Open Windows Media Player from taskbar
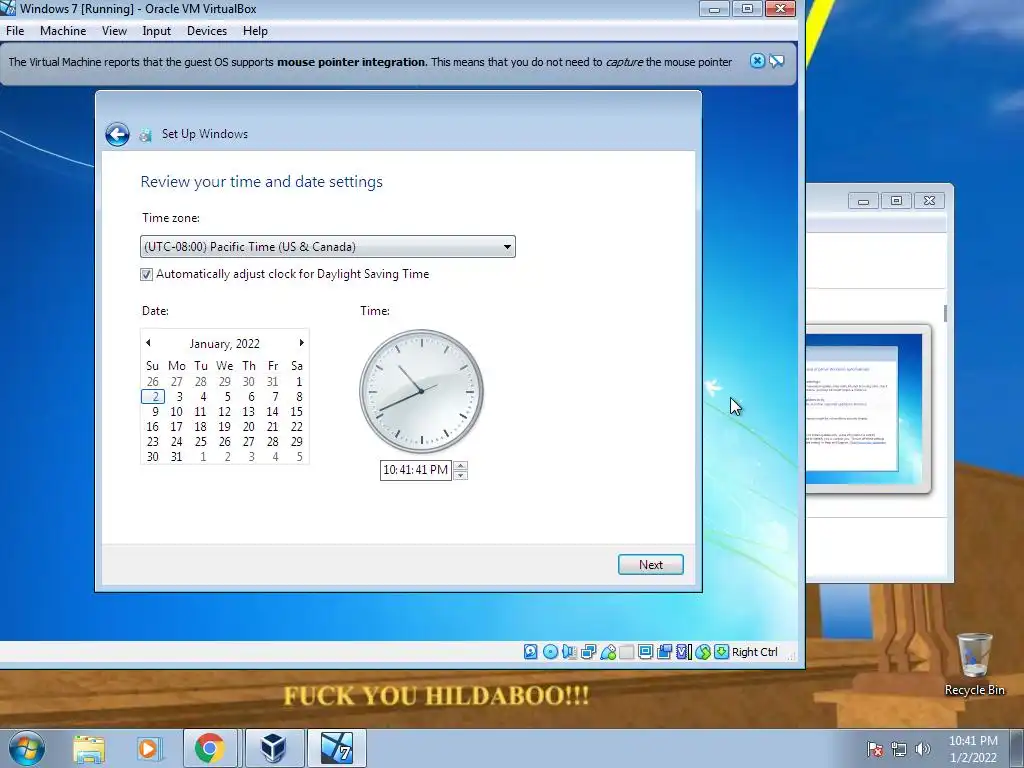Image resolution: width=1024 pixels, height=768 pixels. click(149, 748)
